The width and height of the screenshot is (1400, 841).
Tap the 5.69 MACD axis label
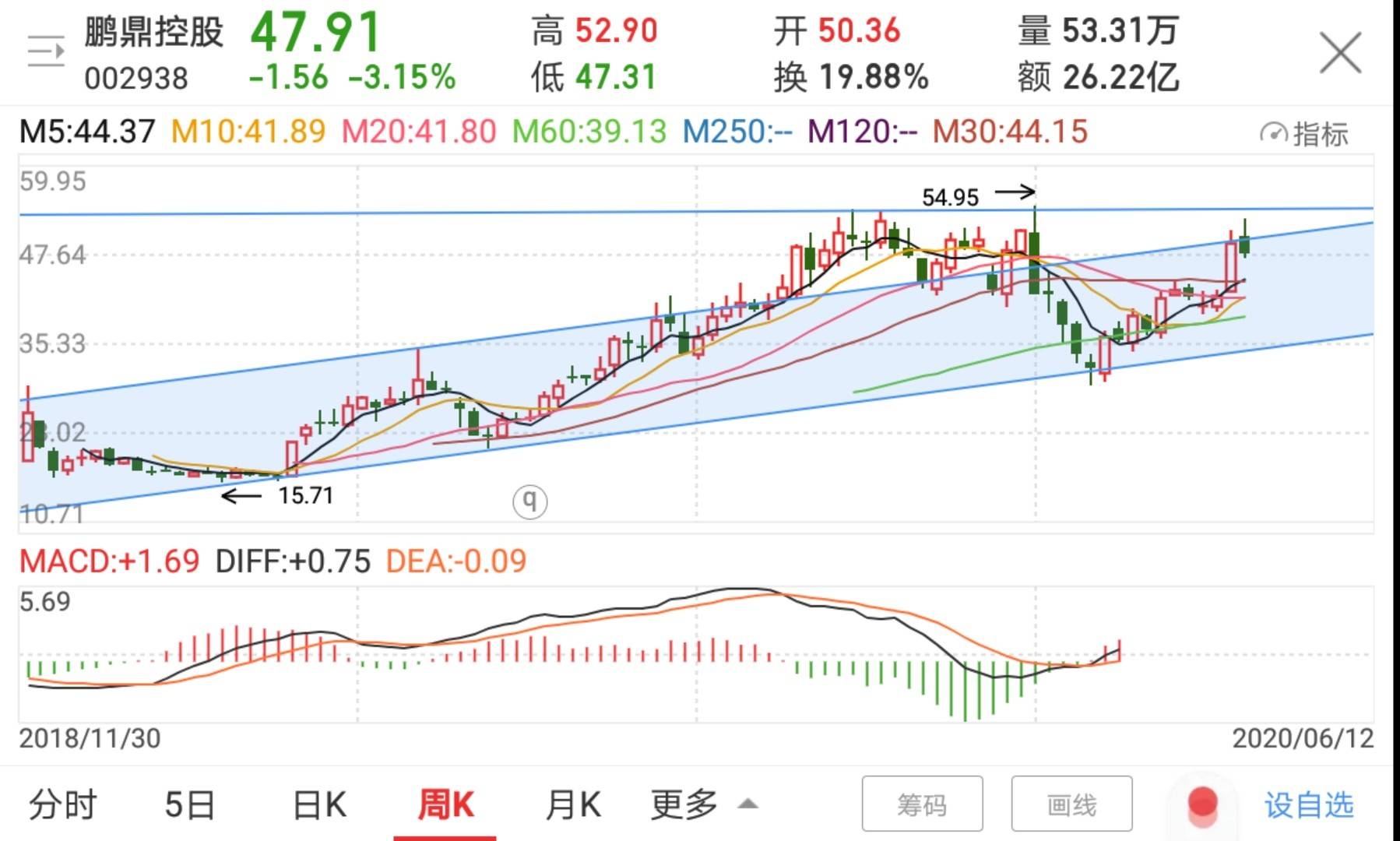point(45,602)
